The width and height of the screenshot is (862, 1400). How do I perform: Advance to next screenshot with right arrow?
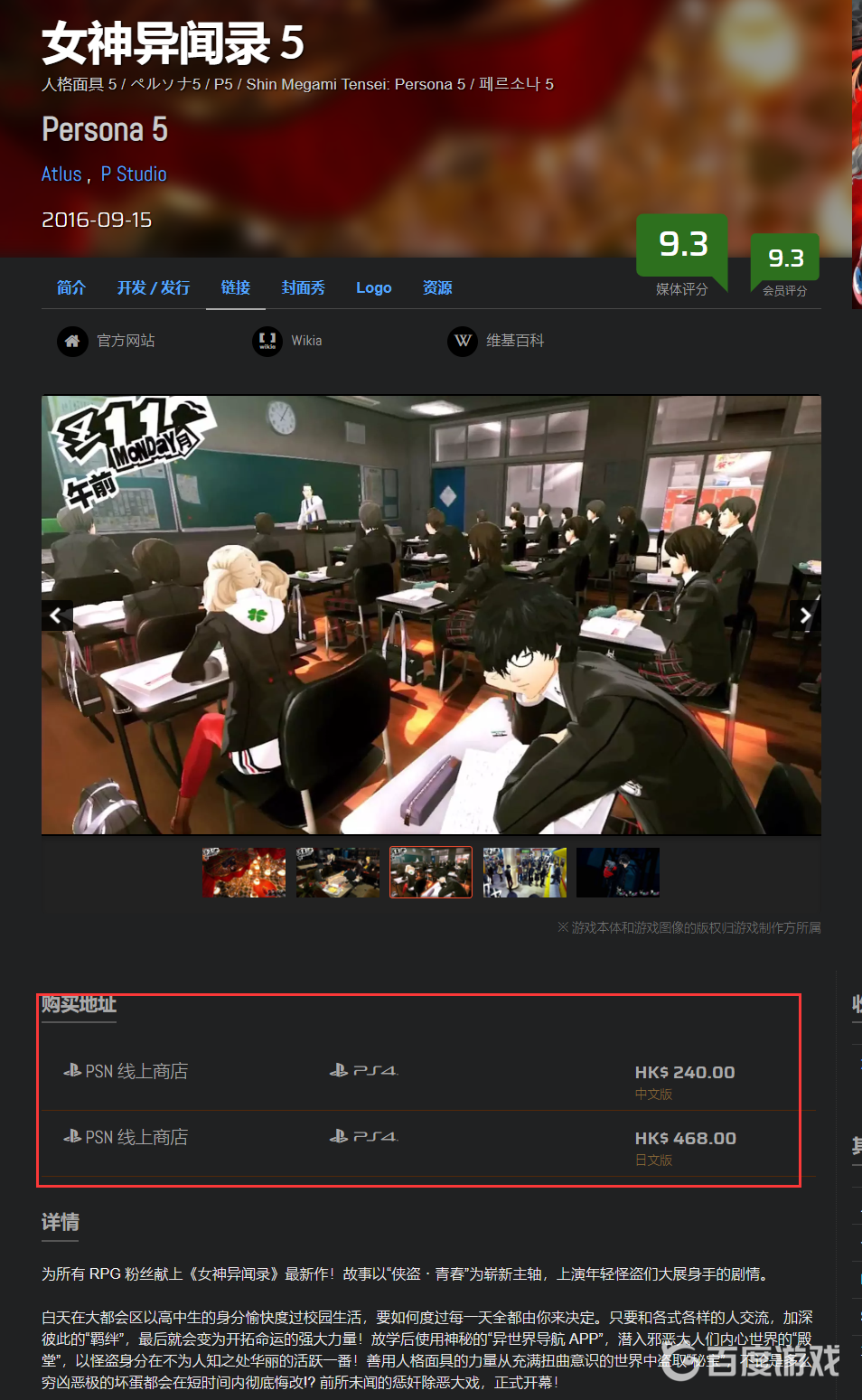click(804, 615)
